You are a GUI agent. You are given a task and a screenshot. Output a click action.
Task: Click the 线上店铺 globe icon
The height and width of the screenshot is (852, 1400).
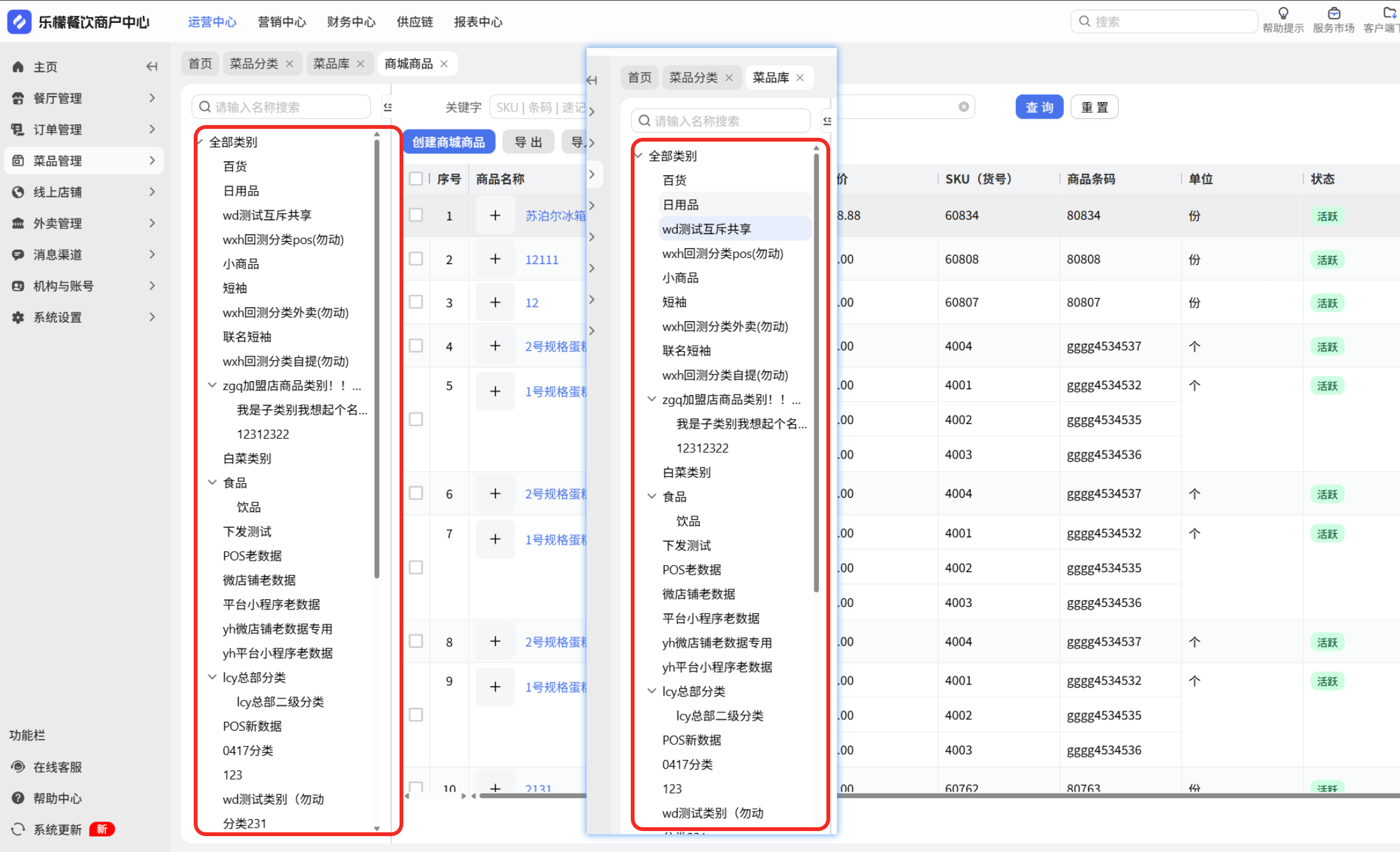[18, 192]
